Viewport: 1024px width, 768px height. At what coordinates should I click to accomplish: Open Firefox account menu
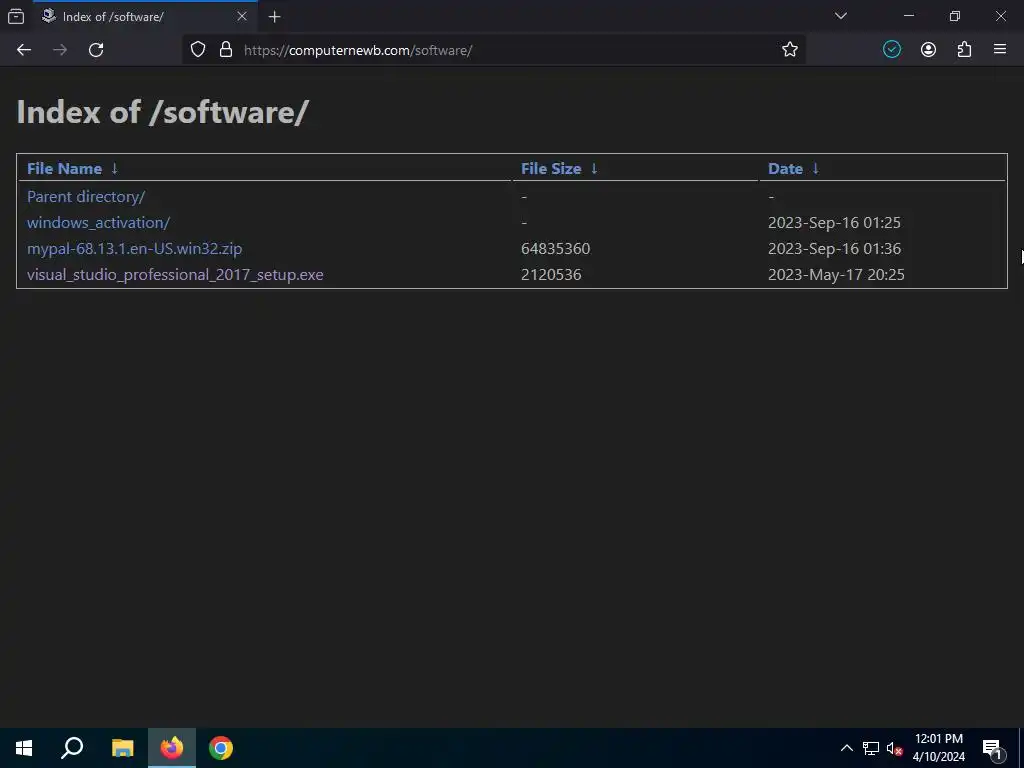(x=929, y=50)
